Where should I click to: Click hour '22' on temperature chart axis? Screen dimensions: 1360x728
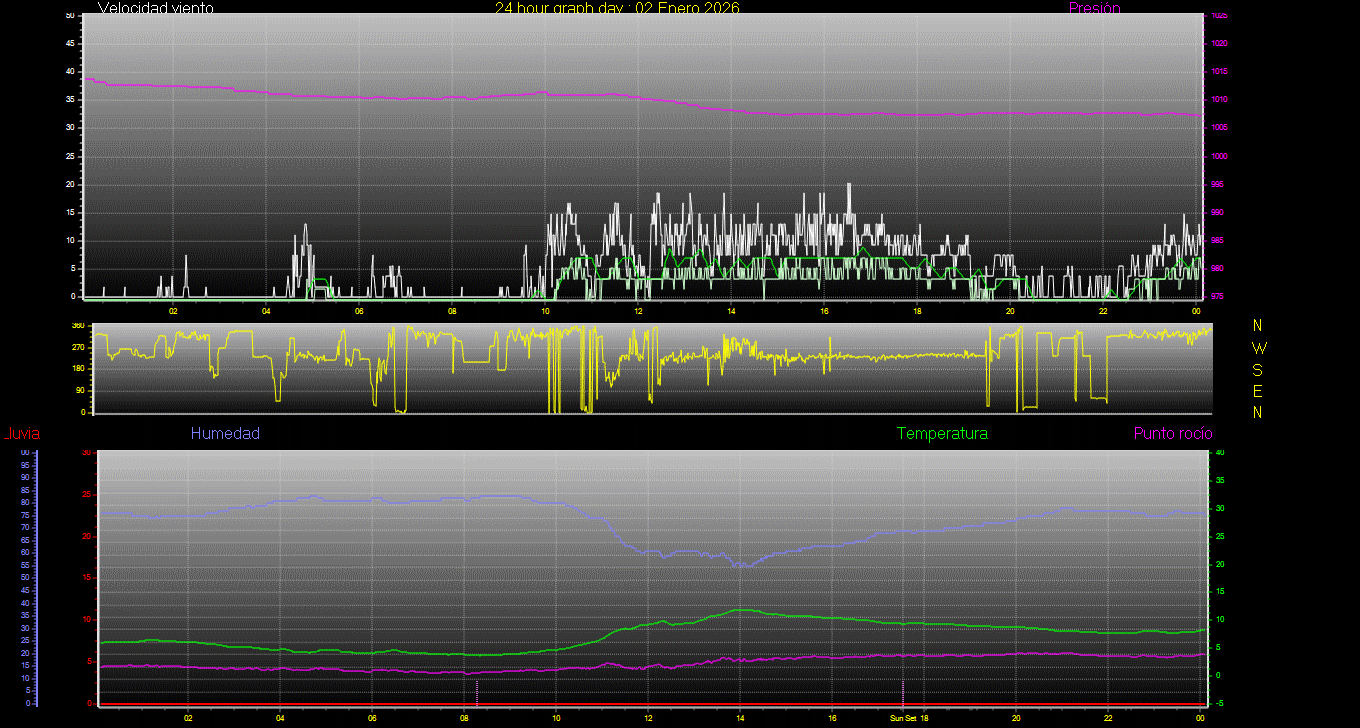pyautogui.click(x=1108, y=718)
